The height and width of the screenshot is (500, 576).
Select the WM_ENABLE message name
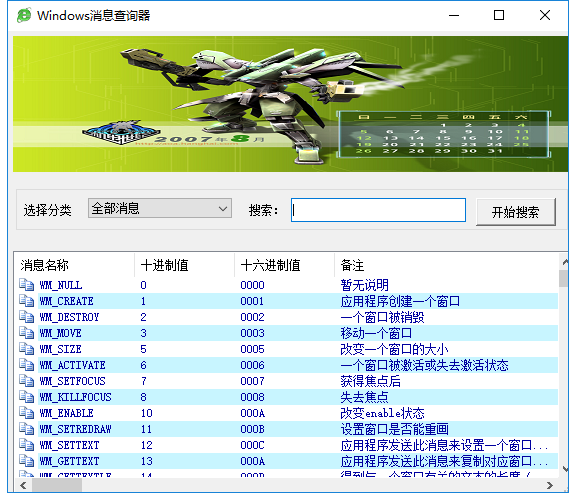[66, 413]
